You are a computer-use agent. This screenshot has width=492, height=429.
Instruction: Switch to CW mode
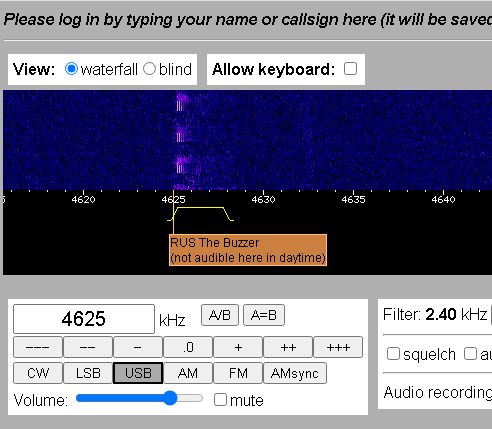pyautogui.click(x=38, y=373)
